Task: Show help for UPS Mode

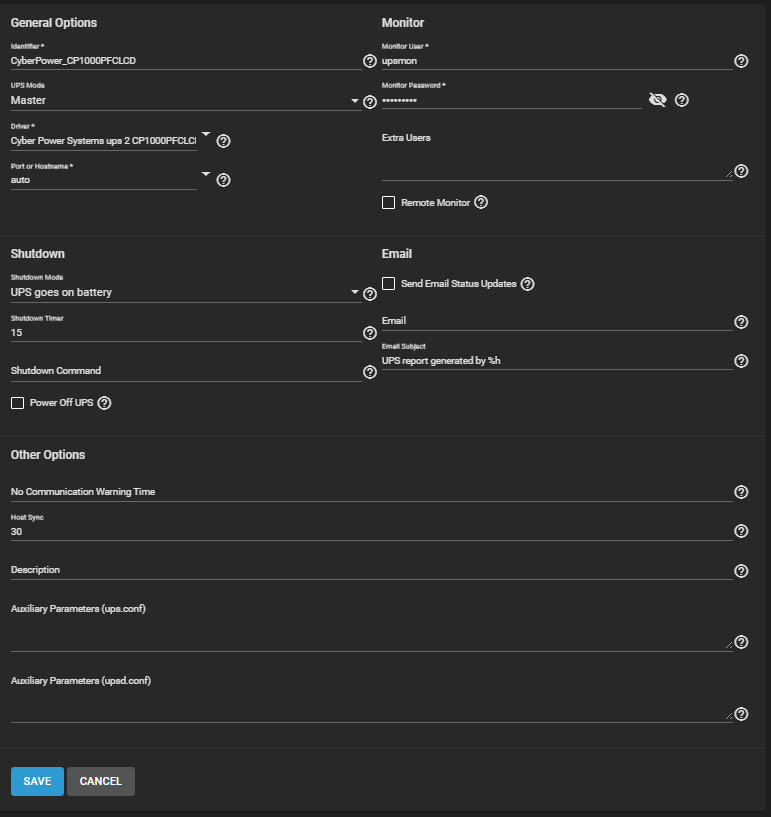Action: [x=370, y=102]
